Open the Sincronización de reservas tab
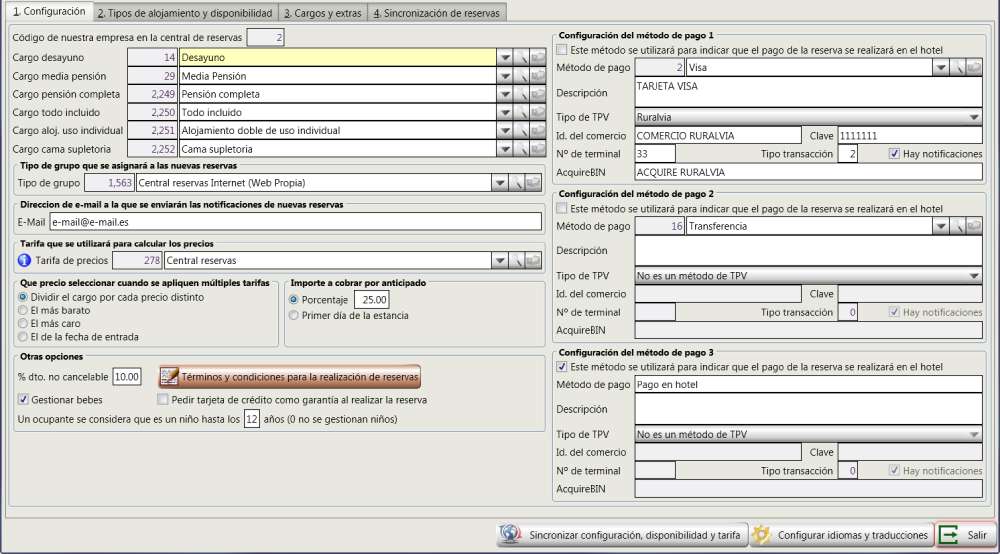This screenshot has height=554, width=1000. (x=436, y=13)
